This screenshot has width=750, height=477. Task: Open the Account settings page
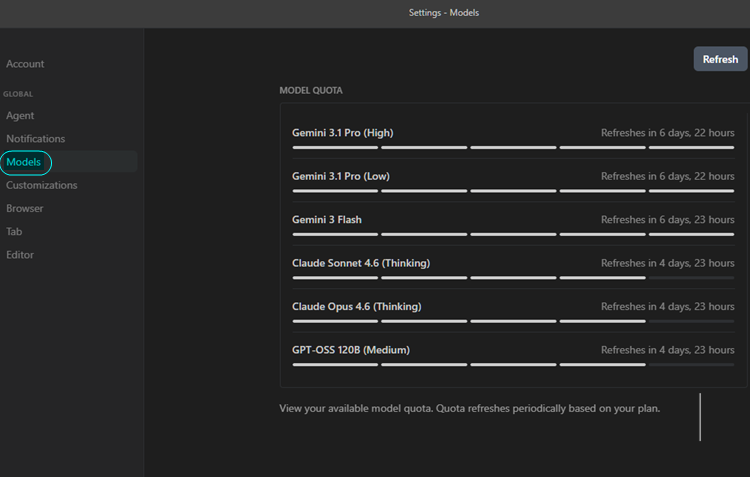coord(25,64)
